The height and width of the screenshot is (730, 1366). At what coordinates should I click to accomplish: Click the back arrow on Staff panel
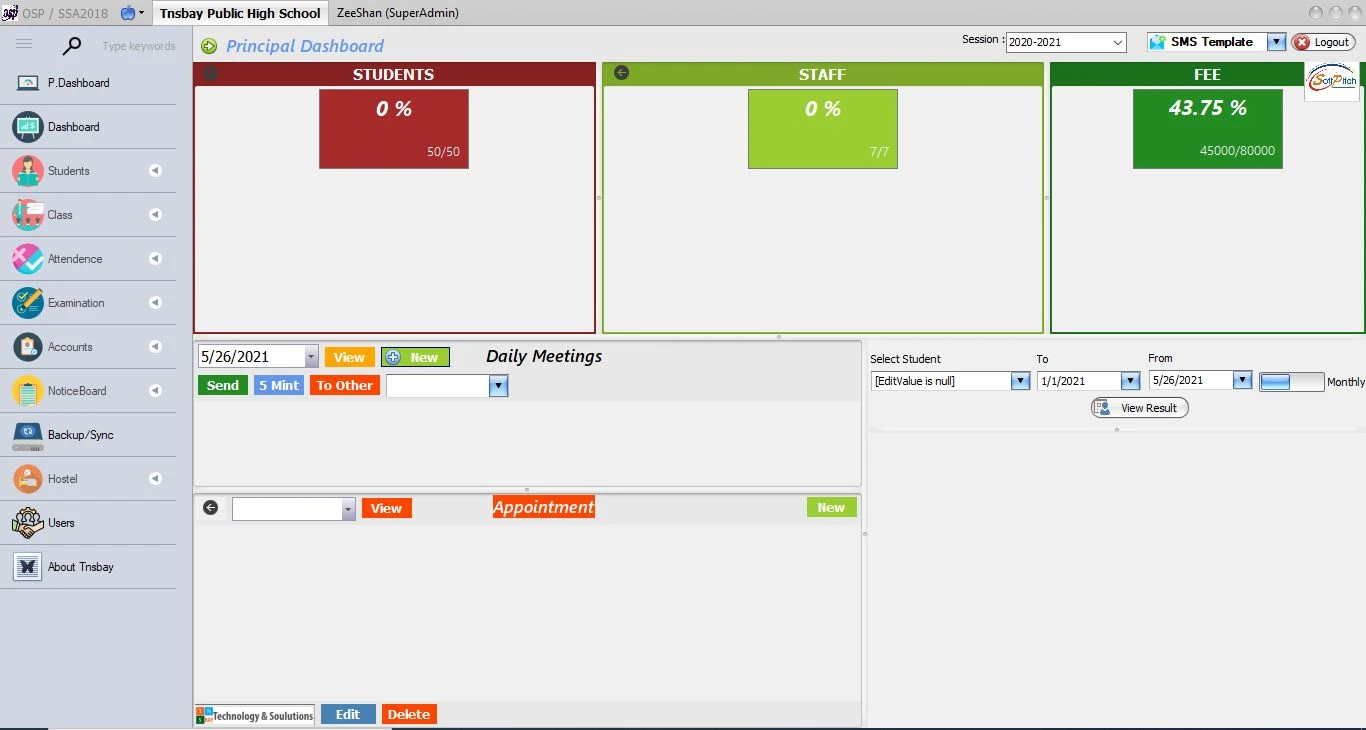621,73
